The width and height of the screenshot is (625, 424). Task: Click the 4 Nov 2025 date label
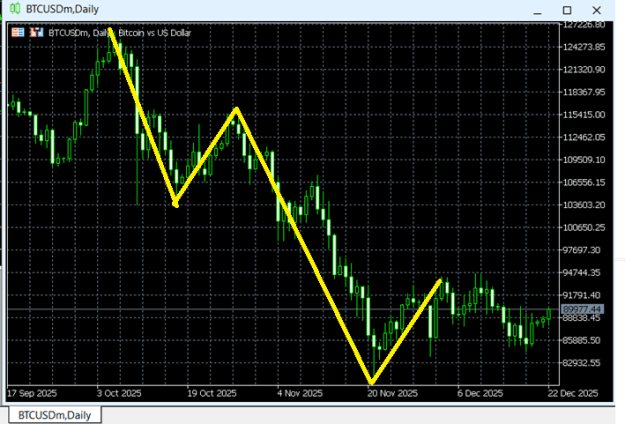click(x=300, y=393)
